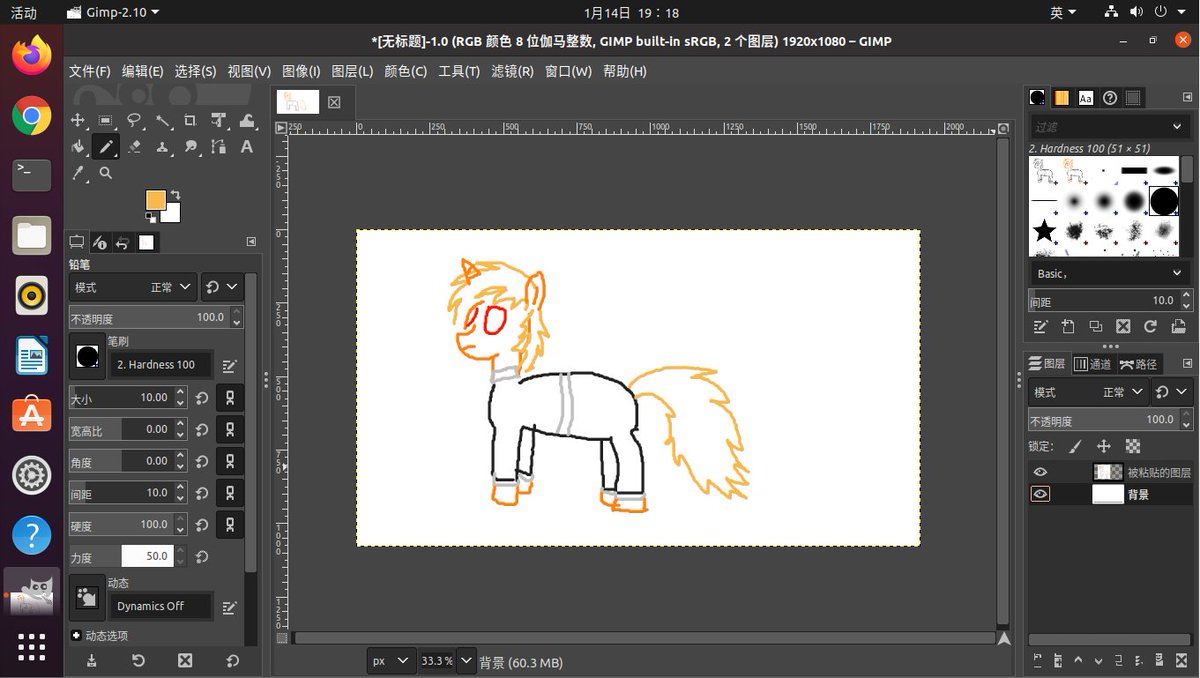Viewport: 1200px width, 678px height.
Task: Delete the selected layer
Action: [x=1183, y=660]
